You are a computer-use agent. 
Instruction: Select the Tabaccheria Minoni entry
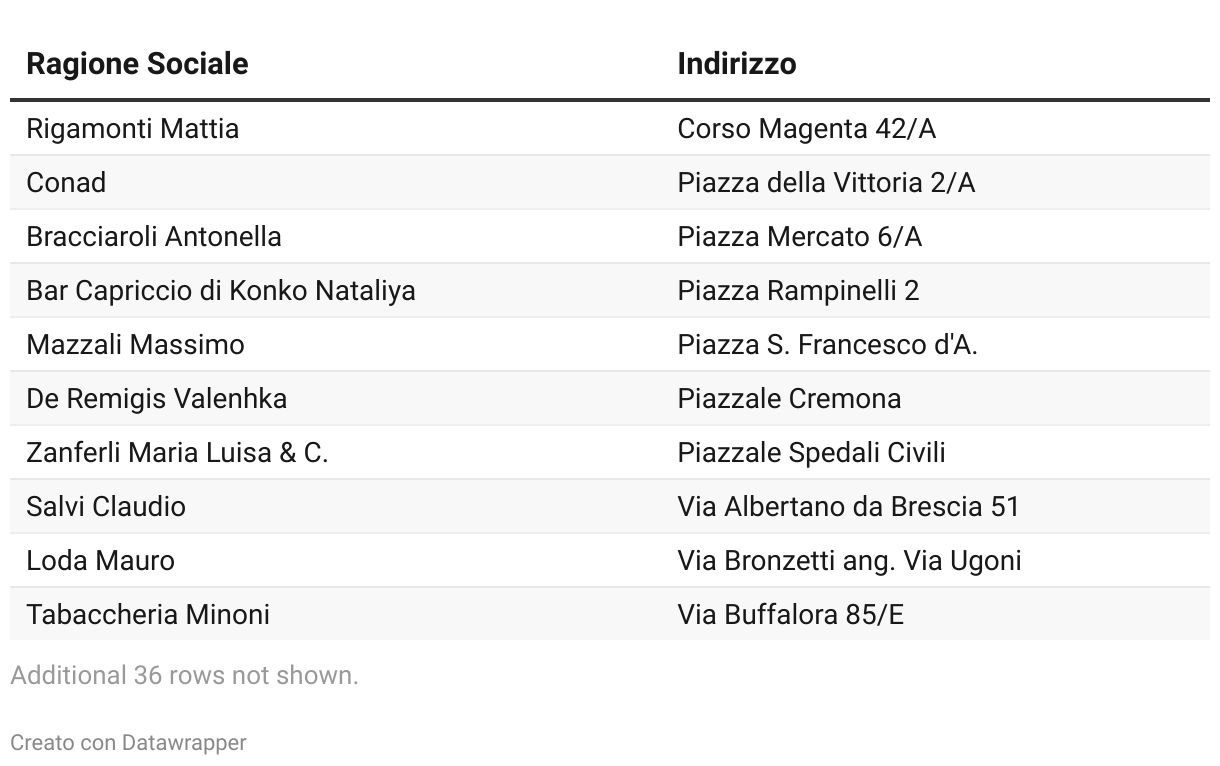coord(148,615)
